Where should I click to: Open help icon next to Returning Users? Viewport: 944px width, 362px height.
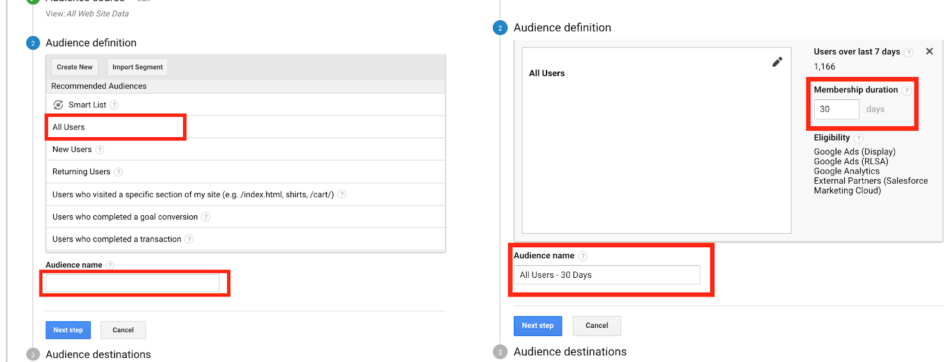pos(118,172)
